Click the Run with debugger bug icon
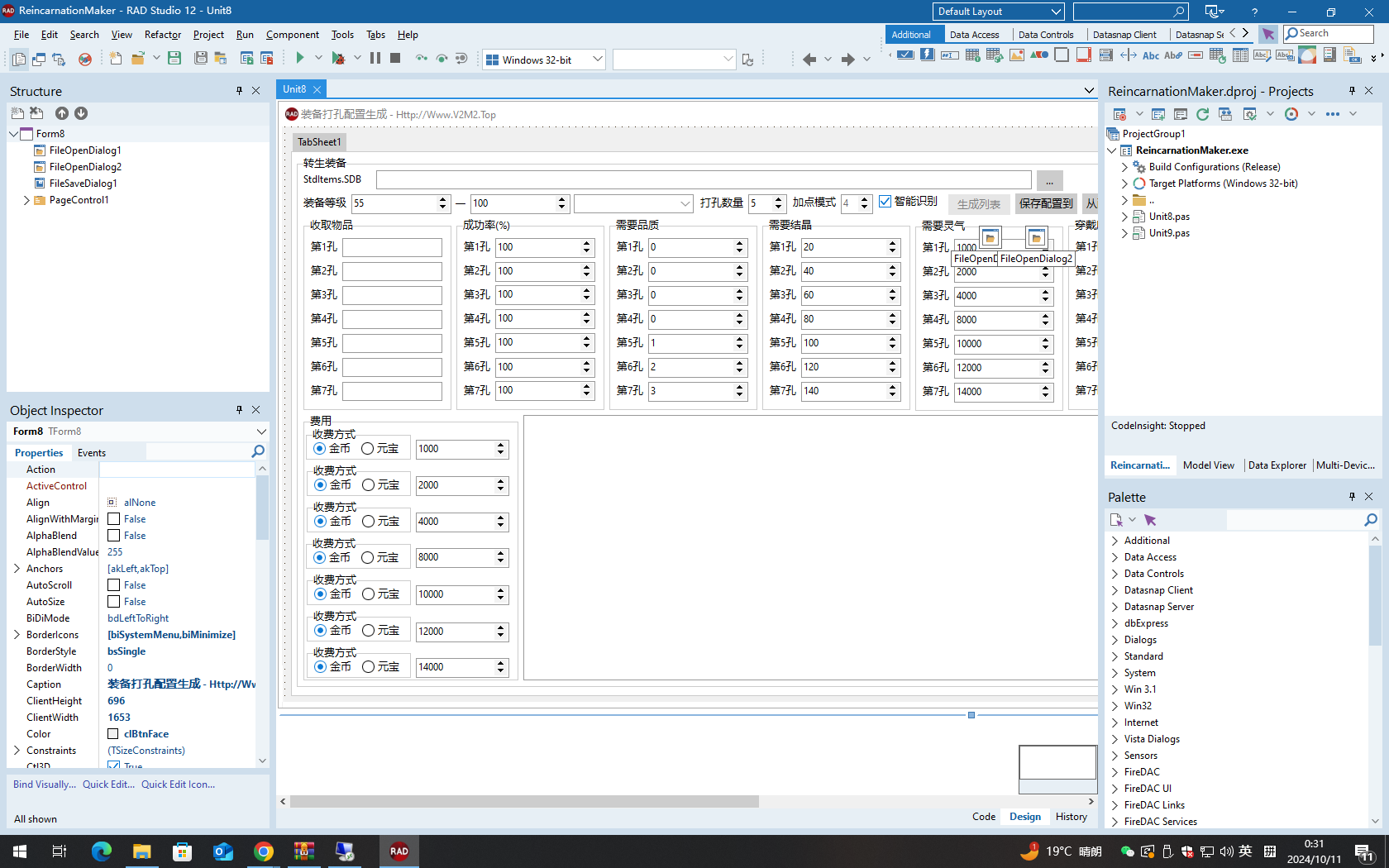The height and width of the screenshot is (868, 1389). tap(338, 58)
